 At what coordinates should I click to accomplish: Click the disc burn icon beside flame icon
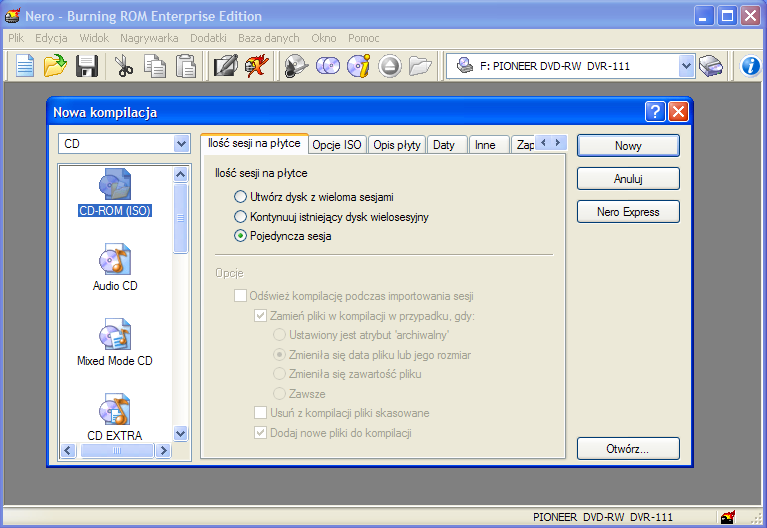[296, 66]
